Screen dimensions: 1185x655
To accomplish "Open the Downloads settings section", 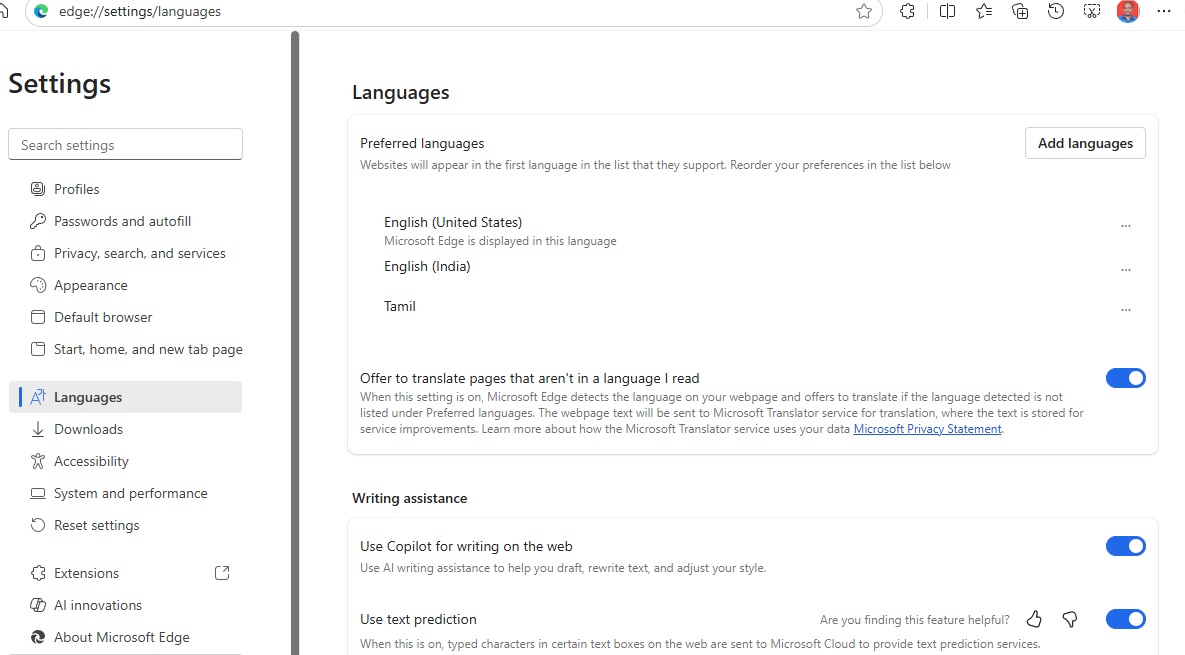I will click(x=88, y=429).
